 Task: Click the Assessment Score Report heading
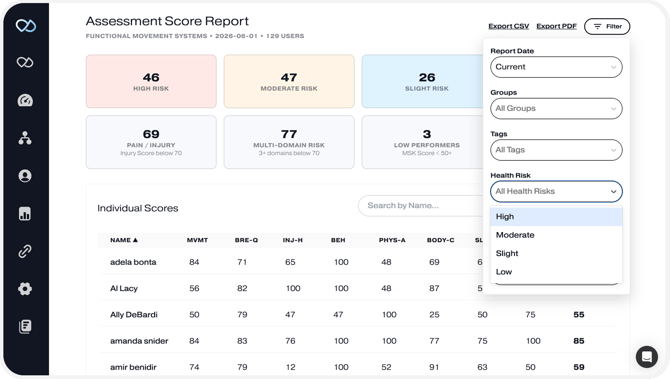(167, 21)
